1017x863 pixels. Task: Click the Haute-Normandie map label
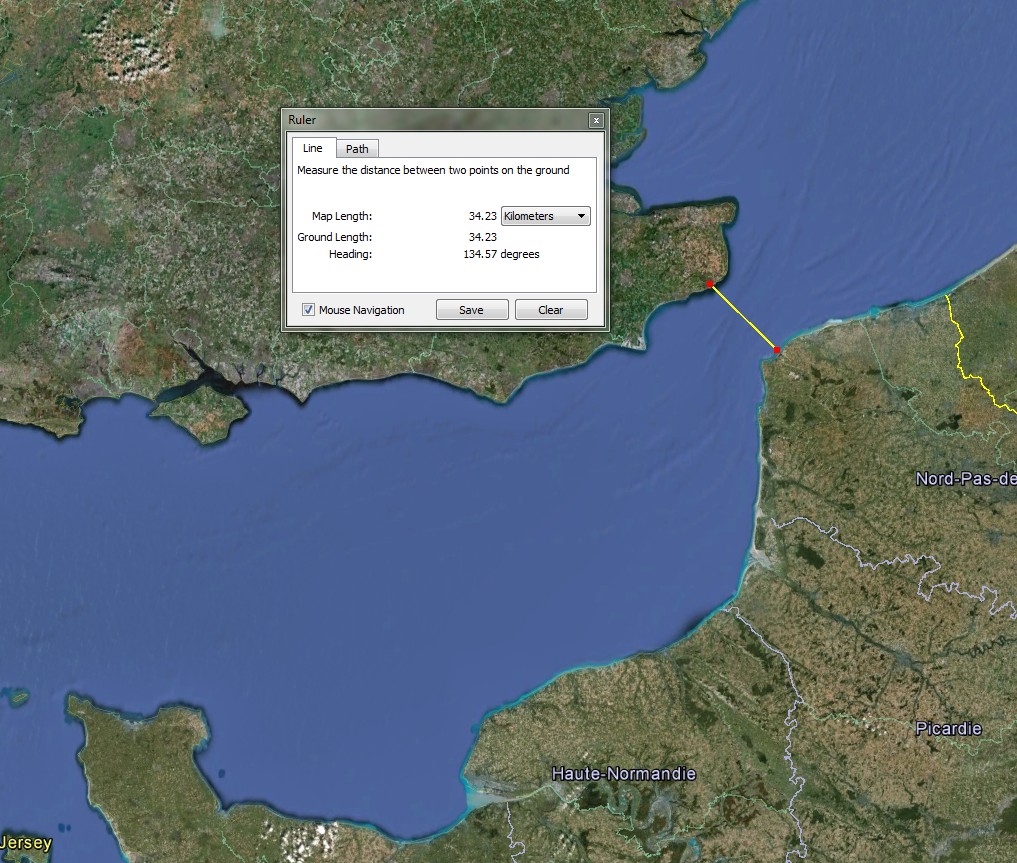[623, 773]
